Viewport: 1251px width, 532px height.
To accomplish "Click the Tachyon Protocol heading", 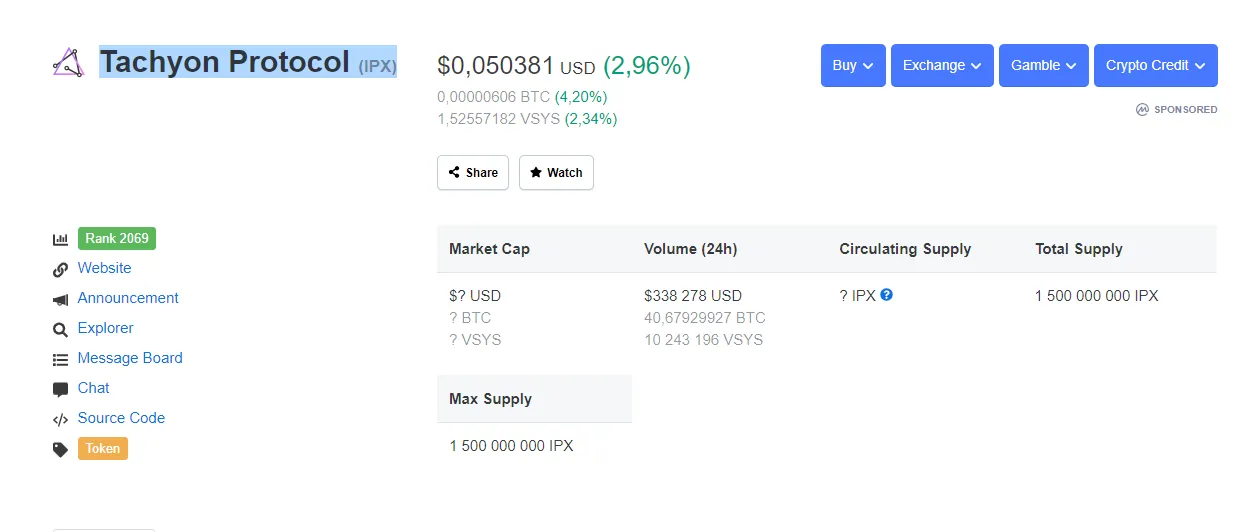I will point(225,62).
